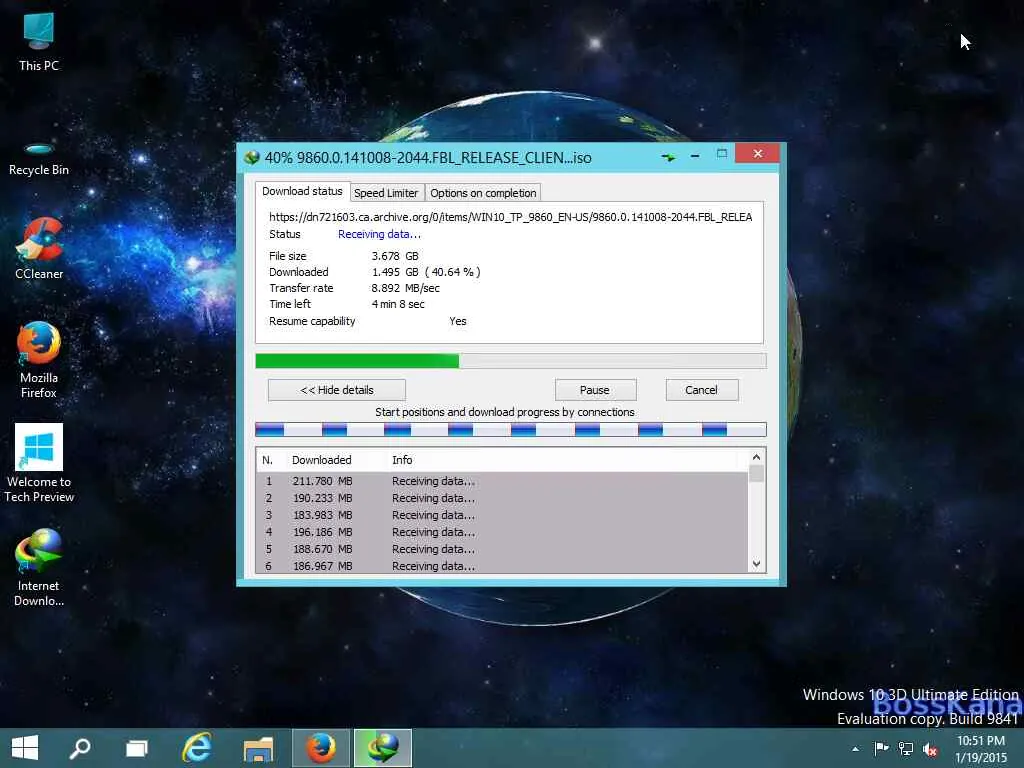
Task: Open network tray icon
Action: (x=906, y=748)
